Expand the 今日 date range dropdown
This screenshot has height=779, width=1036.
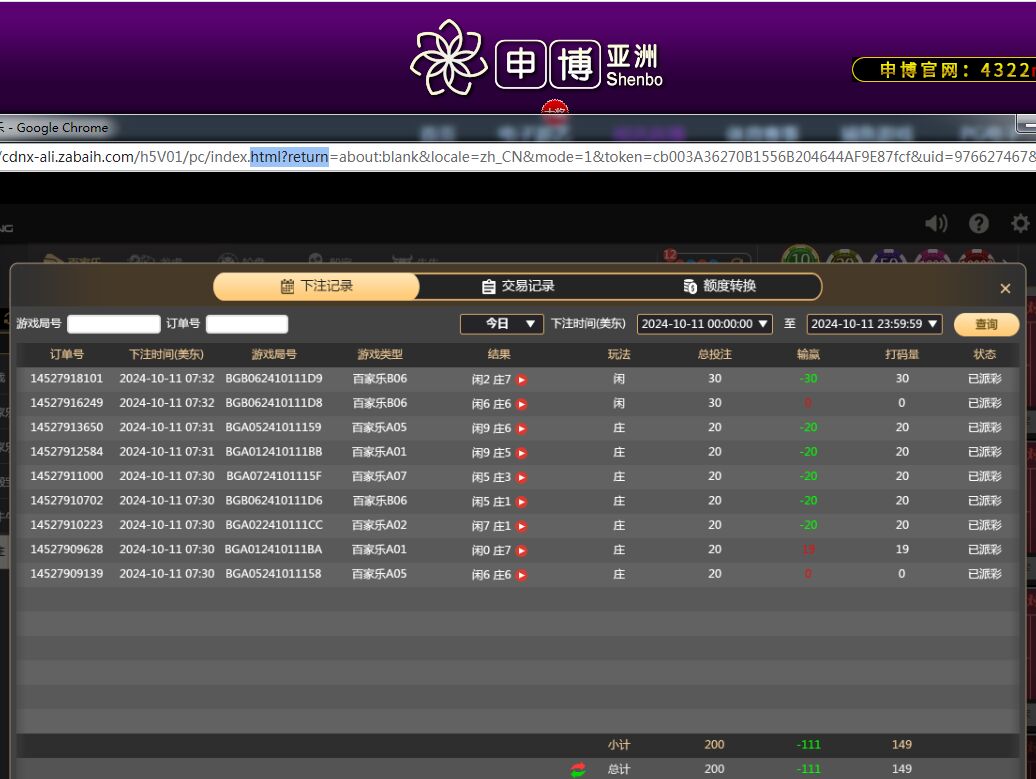502,324
